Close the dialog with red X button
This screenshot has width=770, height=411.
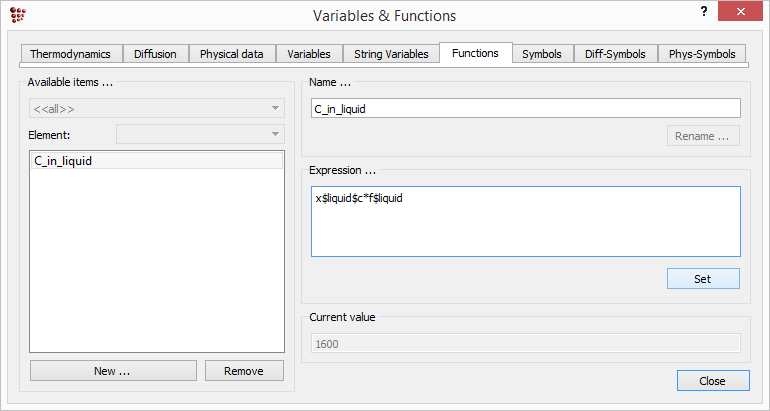pyautogui.click(x=740, y=12)
